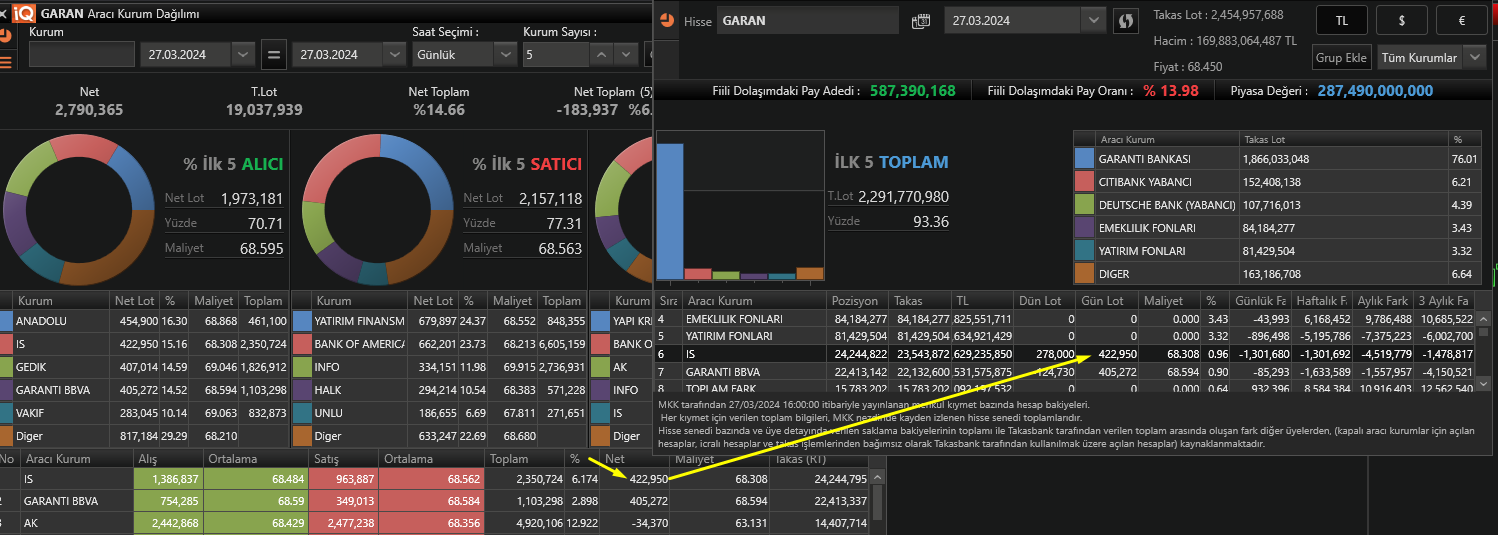This screenshot has height=535, width=1498.
Task: Click the refresh icon beside the Hisse date
Action: pos(1126,21)
